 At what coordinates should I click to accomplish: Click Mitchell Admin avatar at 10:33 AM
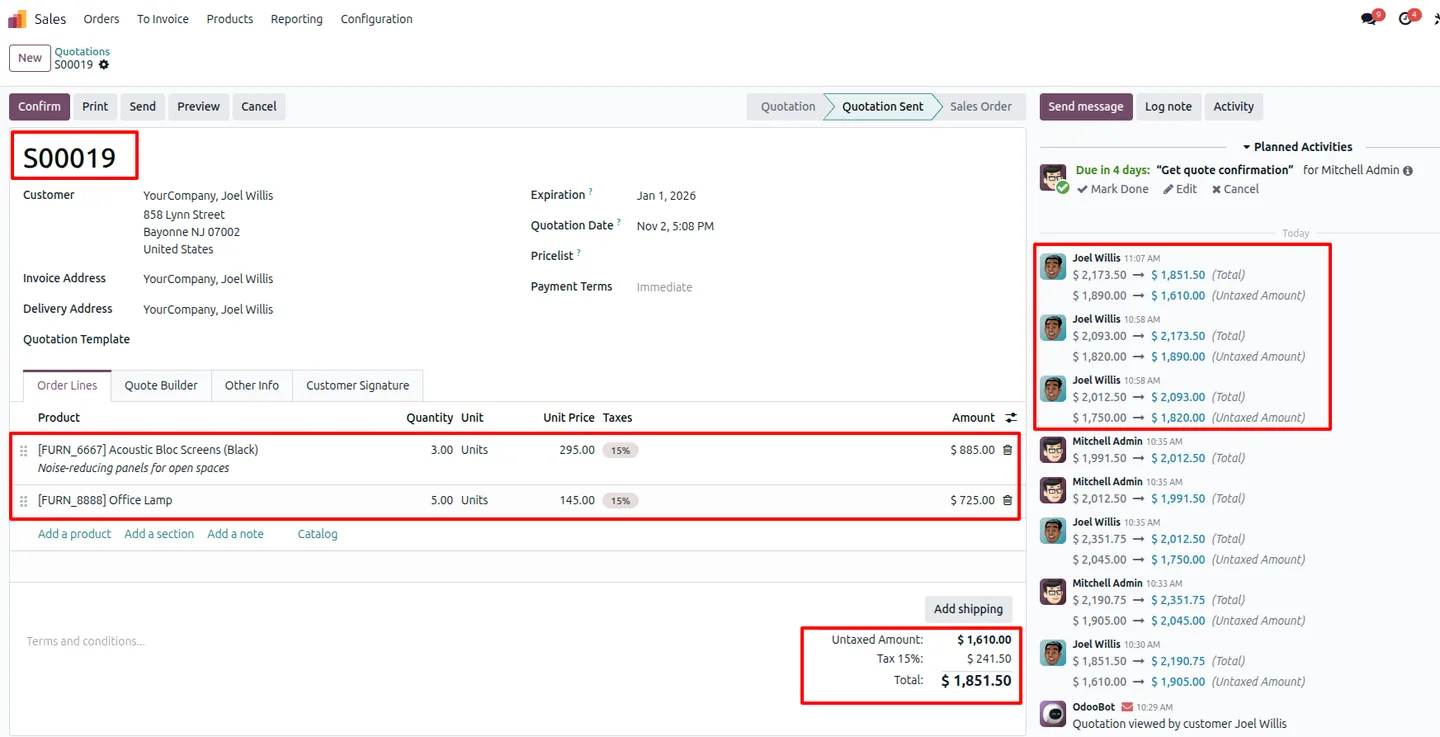(x=1053, y=591)
